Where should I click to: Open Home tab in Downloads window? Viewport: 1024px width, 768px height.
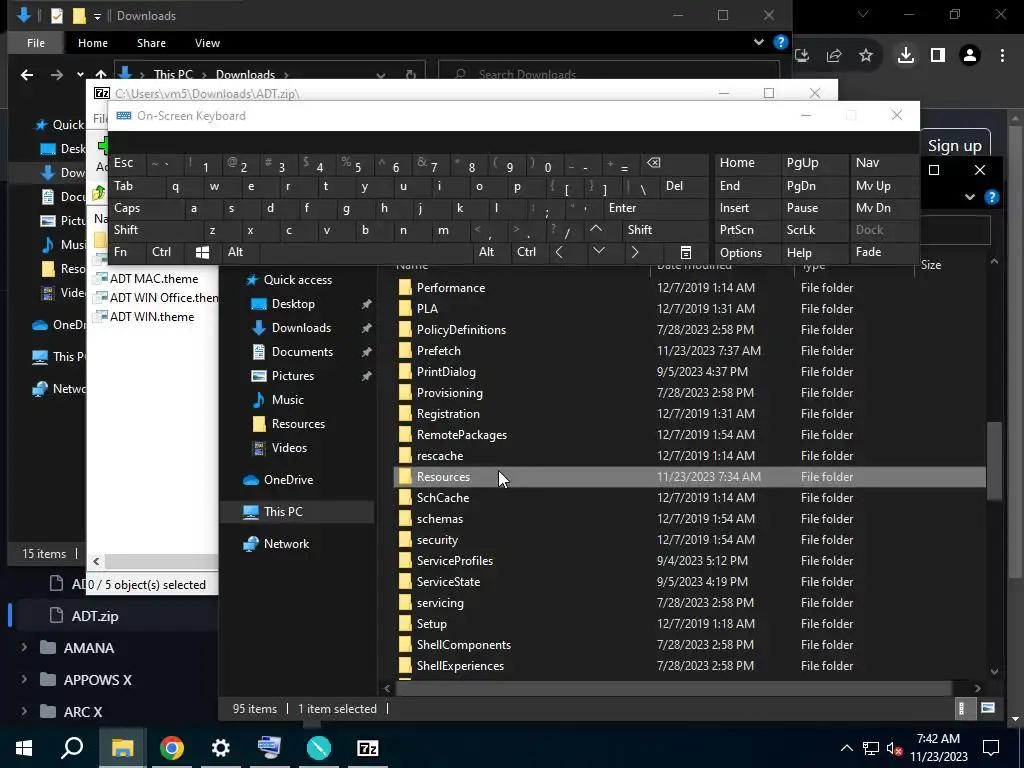[93, 43]
